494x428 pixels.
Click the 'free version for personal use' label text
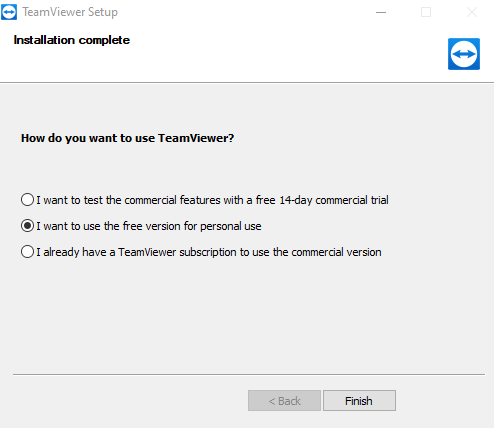(192, 226)
